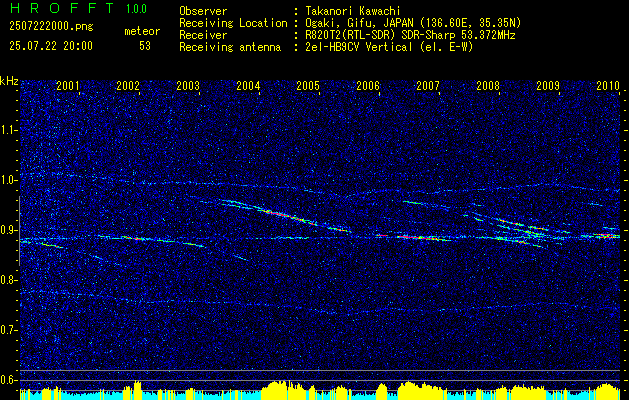Viewport: 629px width, 400px height.
Task: Click the meteor count value 53
Action: tap(145, 46)
